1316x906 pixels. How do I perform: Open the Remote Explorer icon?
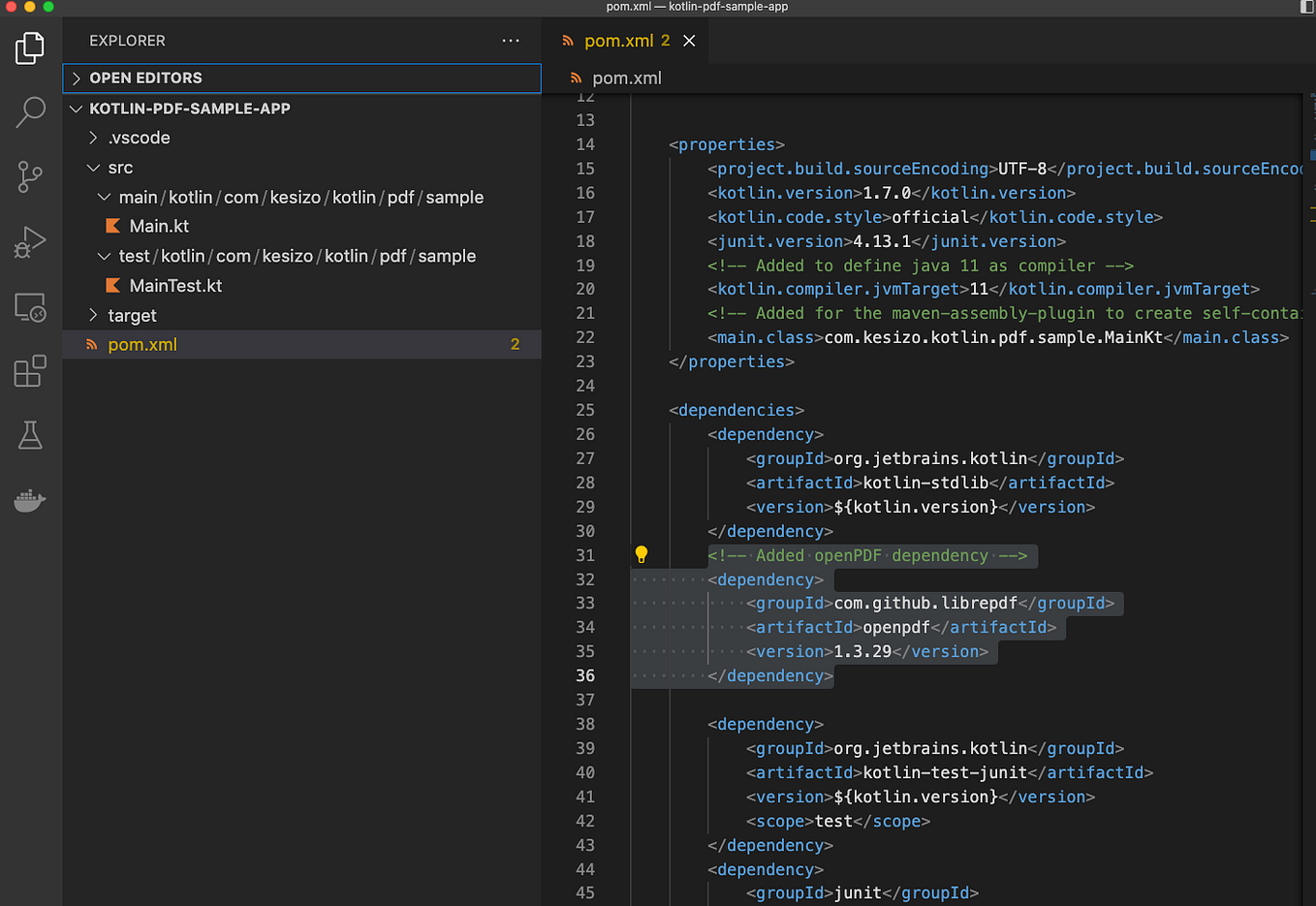click(x=30, y=307)
